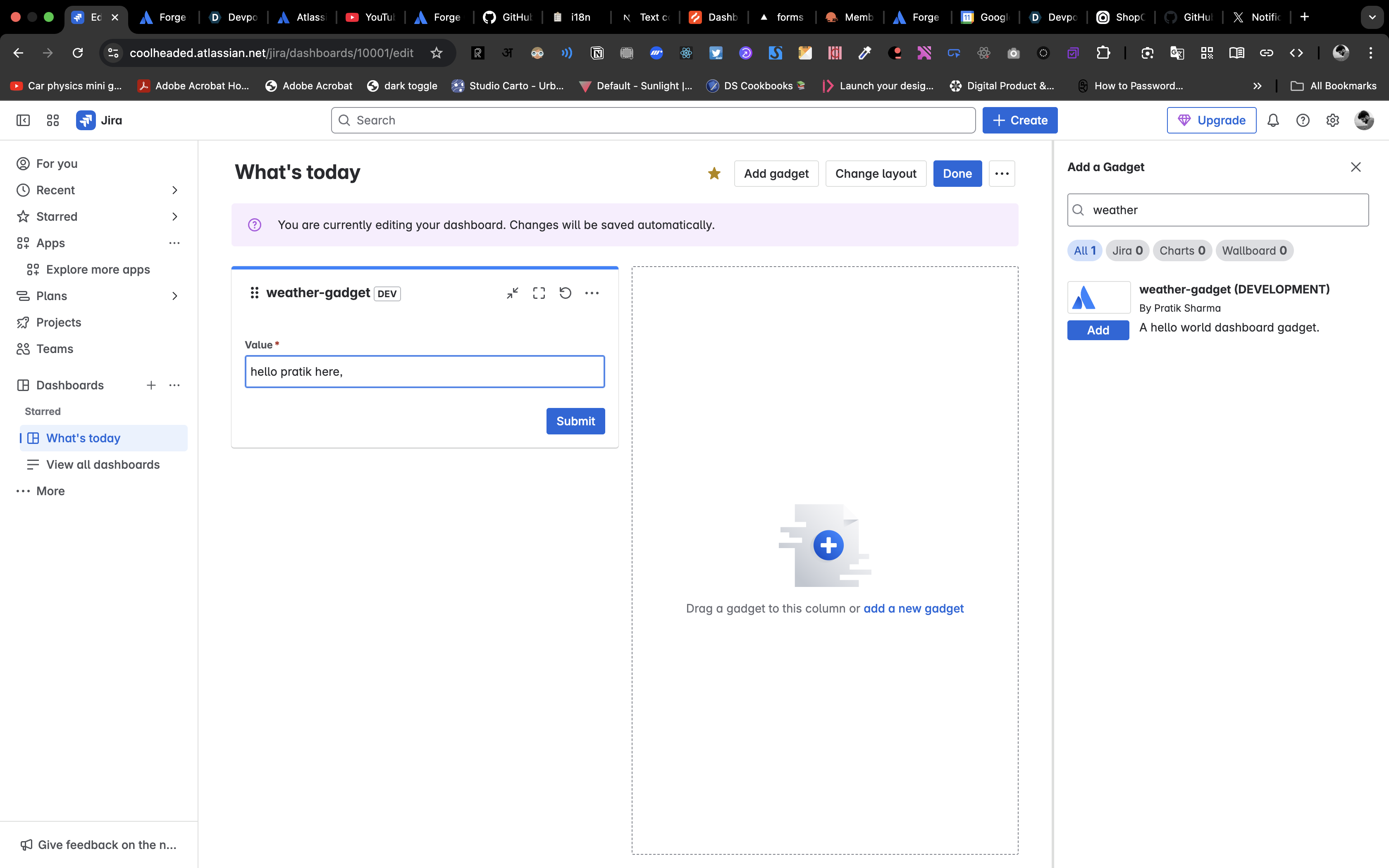Open the Jira settings gear
This screenshot has height=868, width=1389.
[1333, 121]
